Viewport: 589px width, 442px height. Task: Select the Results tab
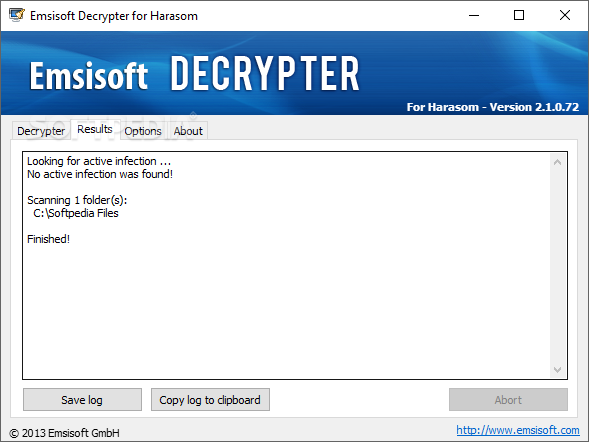click(95, 130)
